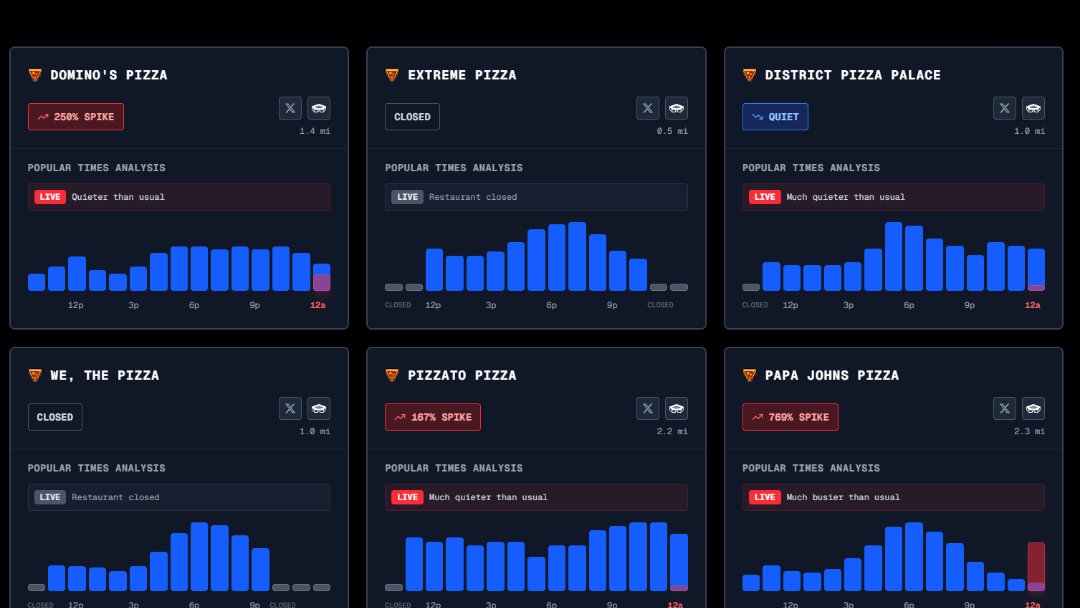Click the pizza slice icon beside Pizzato Pizza
The width and height of the screenshot is (1080, 608).
click(x=392, y=375)
